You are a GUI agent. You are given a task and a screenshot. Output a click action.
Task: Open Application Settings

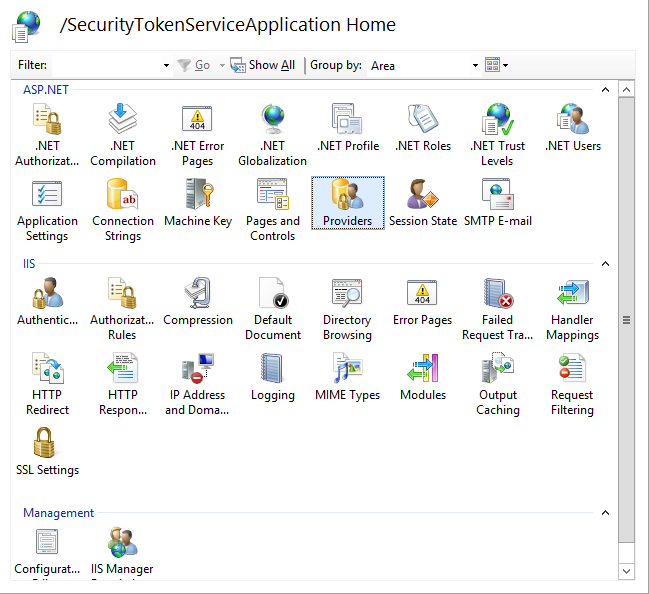coord(47,210)
